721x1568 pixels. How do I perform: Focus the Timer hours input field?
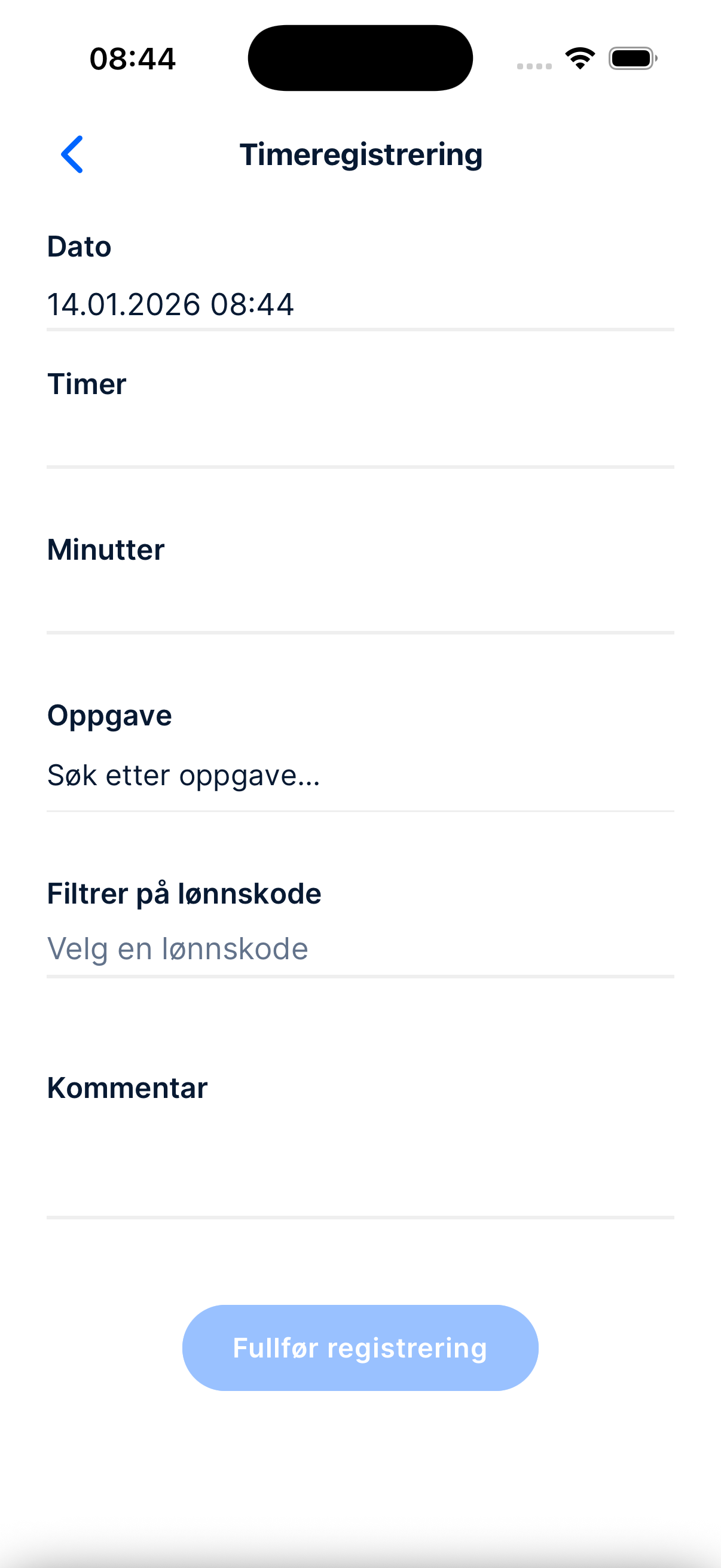(x=360, y=443)
